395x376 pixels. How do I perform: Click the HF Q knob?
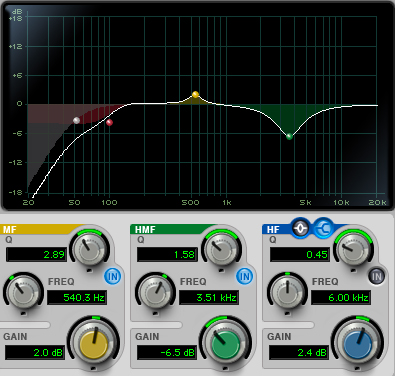tap(354, 249)
